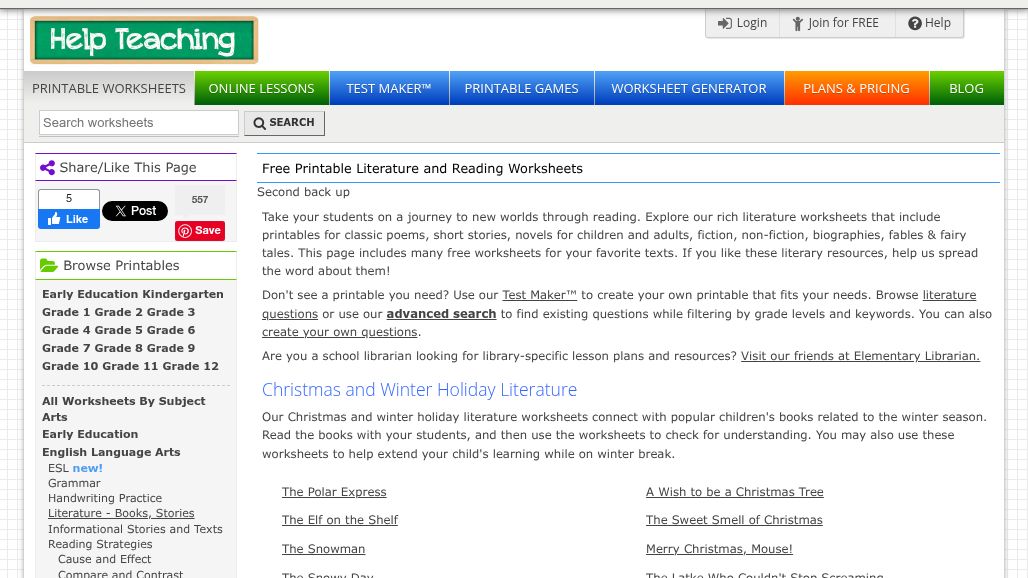Select Literature - Books, Stories in sidebar
Viewport: 1028px width, 578px height.
click(121, 513)
